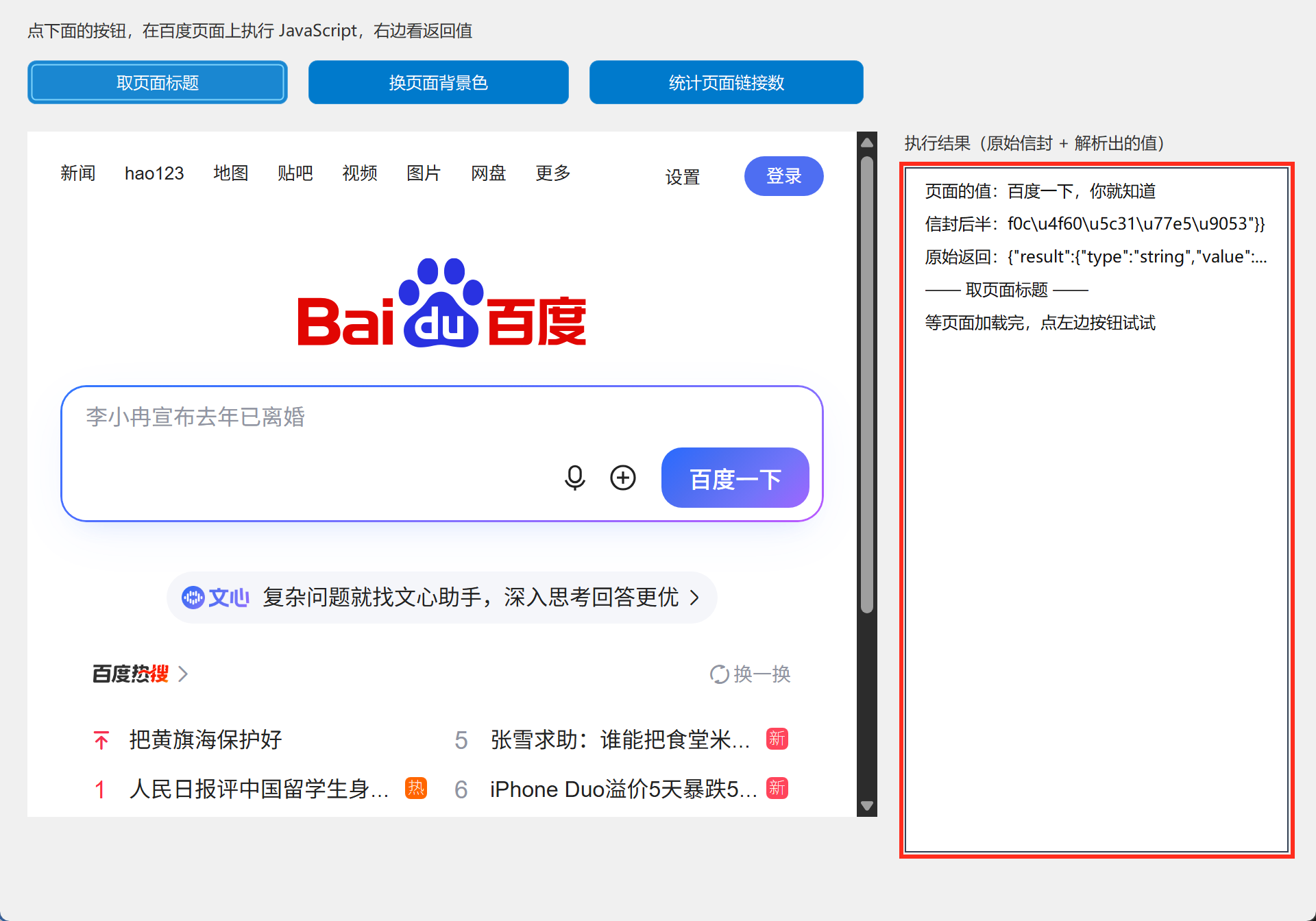This screenshot has height=921, width=1316.
Task: Expand the 更多 nav menu
Action: [553, 173]
